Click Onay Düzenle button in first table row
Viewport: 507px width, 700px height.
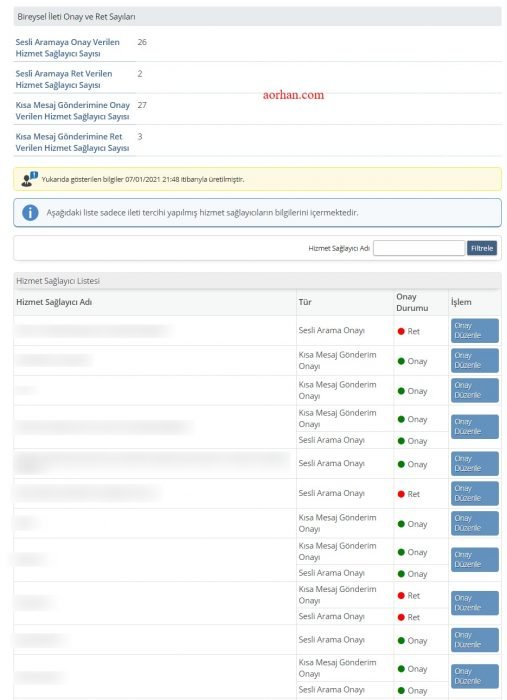point(474,330)
